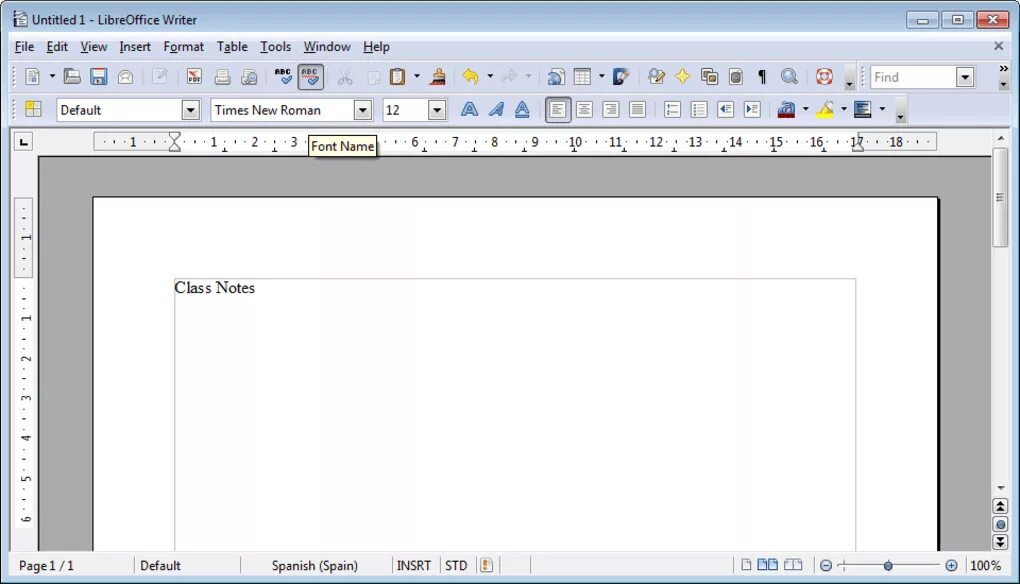Decrease paragraph indent

tap(725, 110)
